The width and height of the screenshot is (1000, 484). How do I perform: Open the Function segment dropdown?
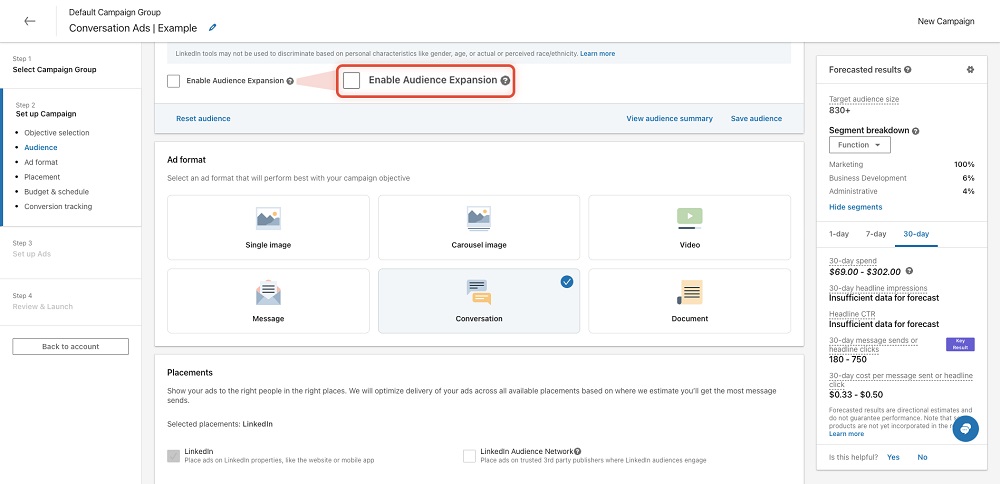(x=860, y=145)
